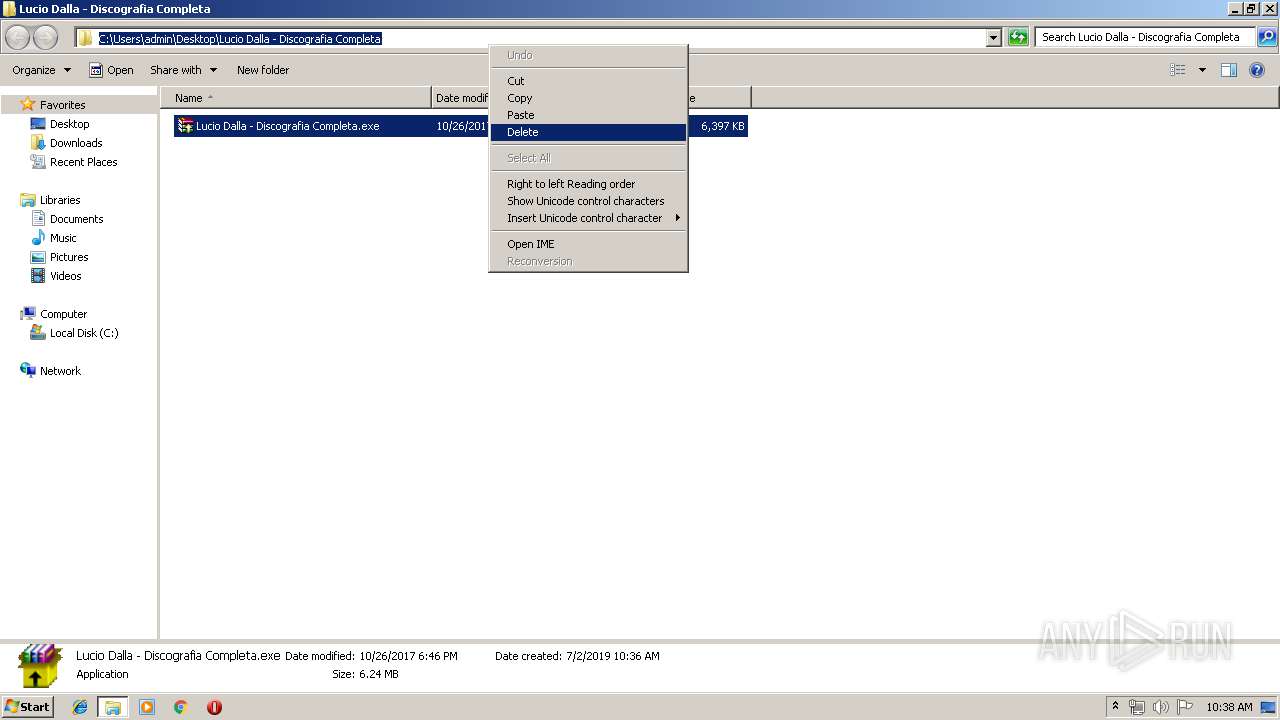Select Right to left Reading order
The height and width of the screenshot is (720, 1280).
(x=588, y=184)
